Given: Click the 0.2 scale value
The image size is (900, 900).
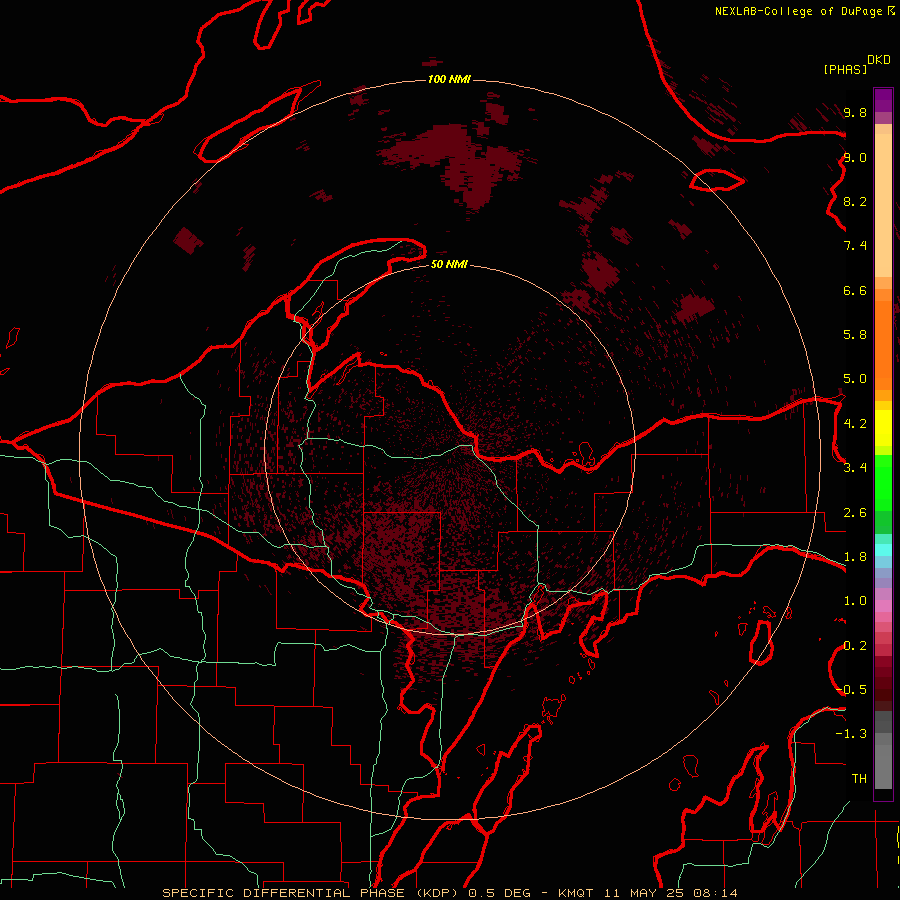Looking at the screenshot, I should [855, 646].
